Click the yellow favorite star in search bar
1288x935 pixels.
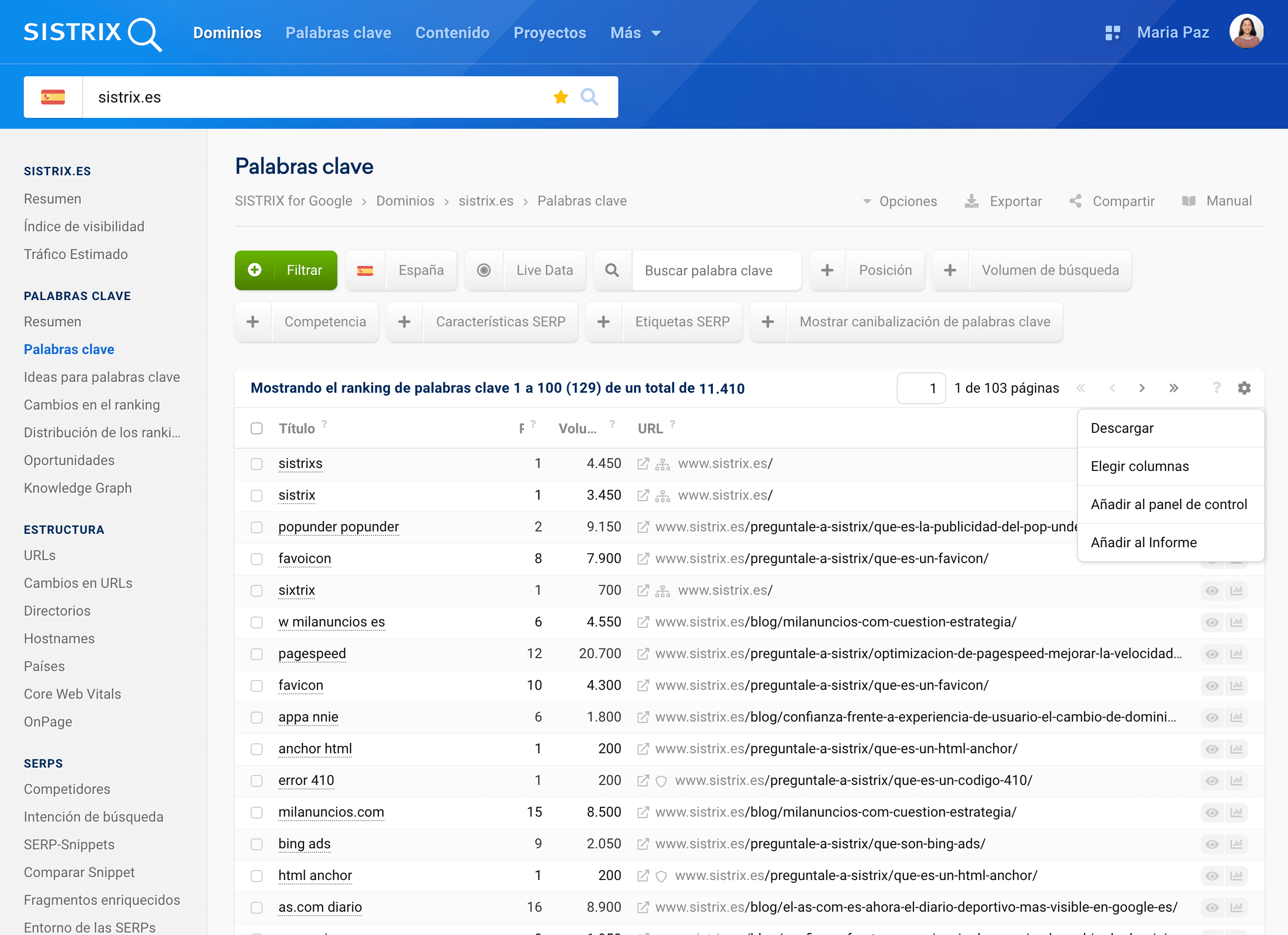(x=560, y=97)
